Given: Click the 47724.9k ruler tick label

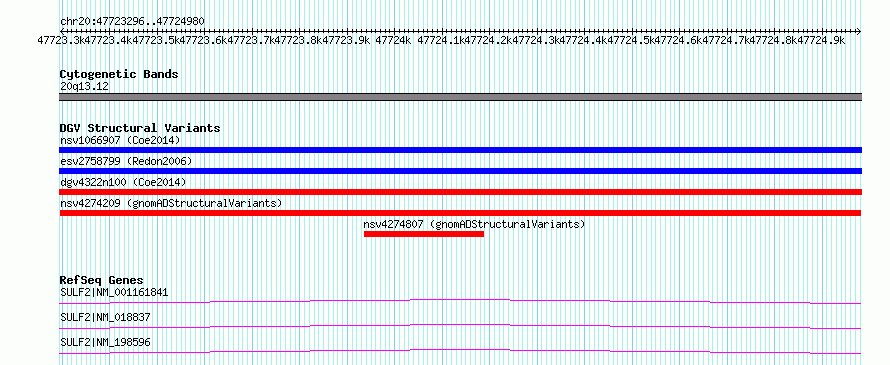Looking at the screenshot, I should click(x=822, y=40).
